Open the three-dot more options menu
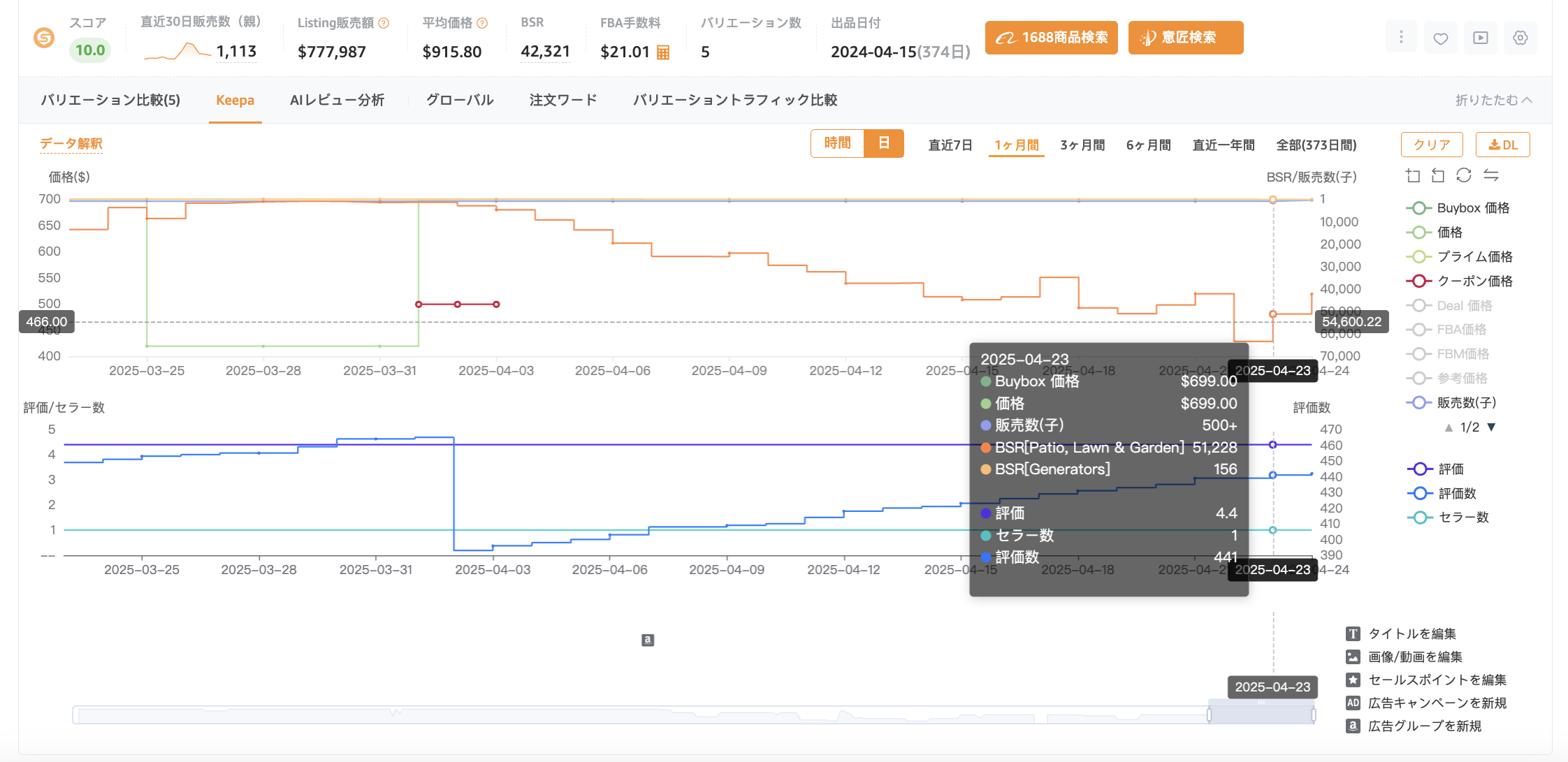The height and width of the screenshot is (762, 1568). 1401,37
